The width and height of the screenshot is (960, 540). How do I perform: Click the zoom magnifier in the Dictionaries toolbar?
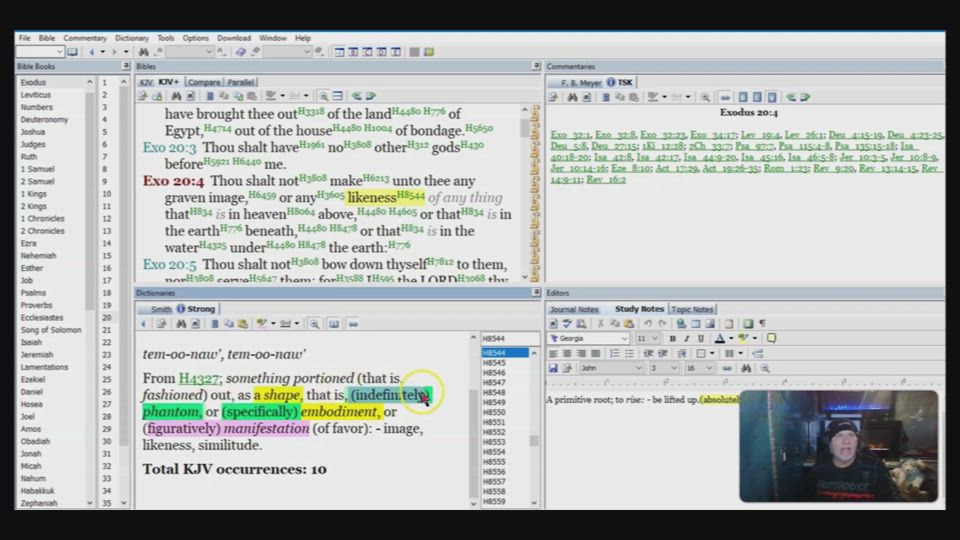314,324
